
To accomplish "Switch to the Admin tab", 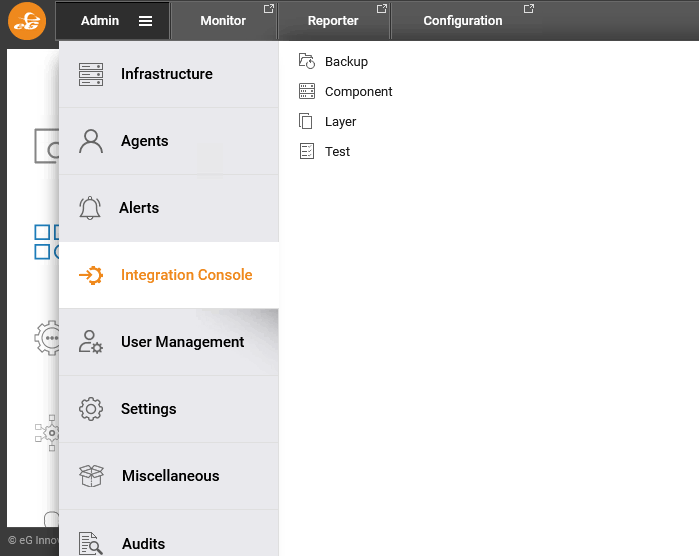I will (x=112, y=21).
